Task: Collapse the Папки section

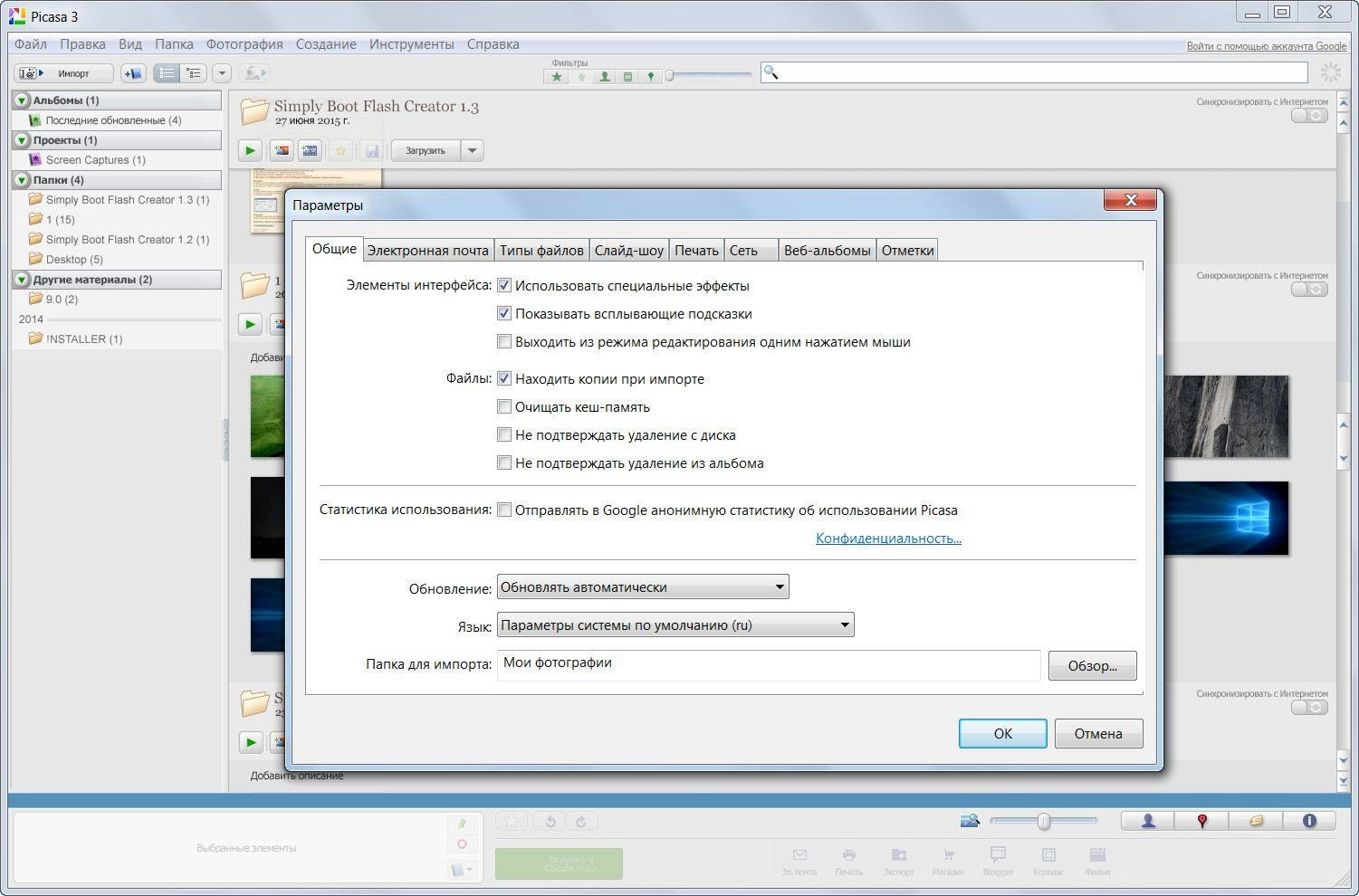Action: pos(23,180)
